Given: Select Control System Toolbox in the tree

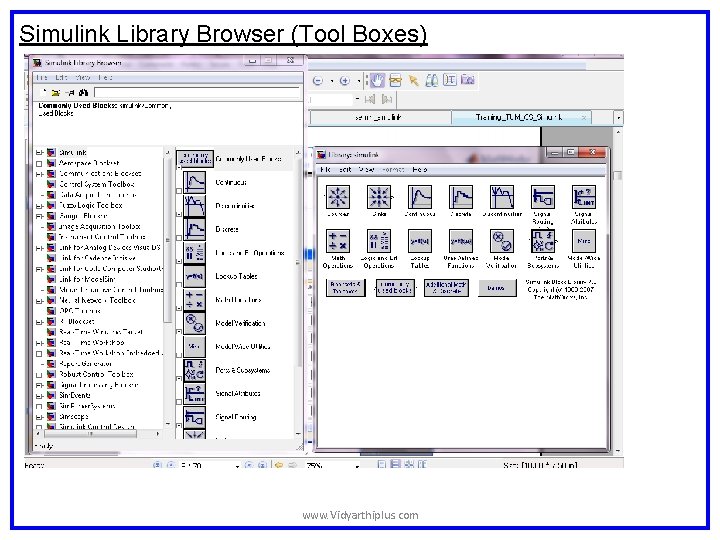Looking at the screenshot, I should [97, 185].
